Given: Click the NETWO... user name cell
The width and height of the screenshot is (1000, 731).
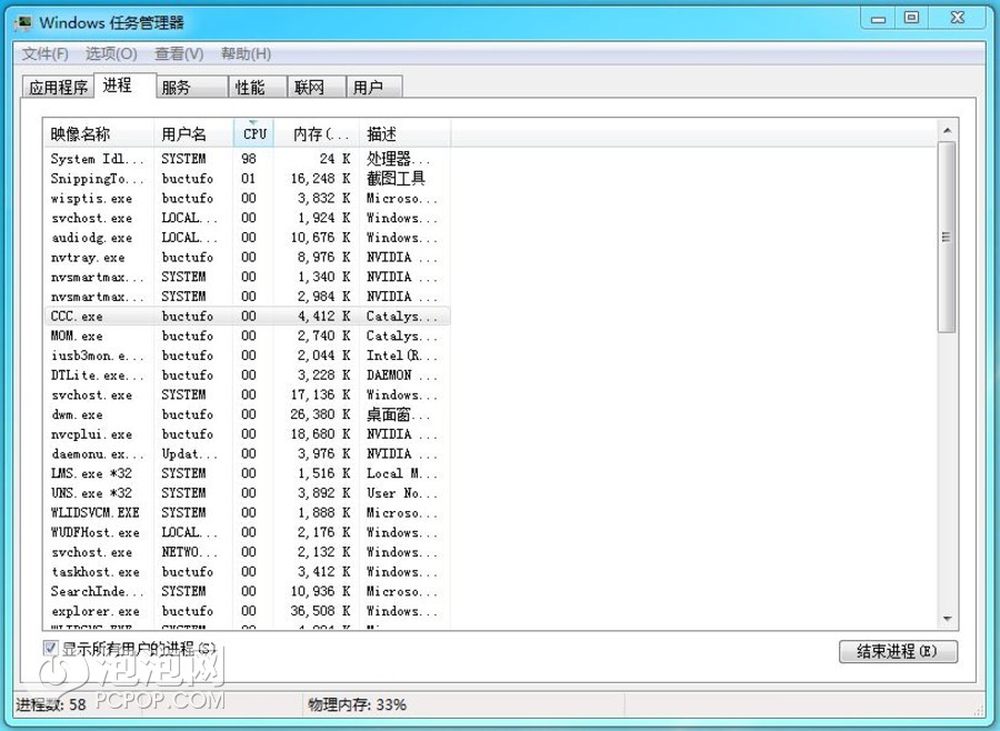Looking at the screenshot, I should [189, 552].
